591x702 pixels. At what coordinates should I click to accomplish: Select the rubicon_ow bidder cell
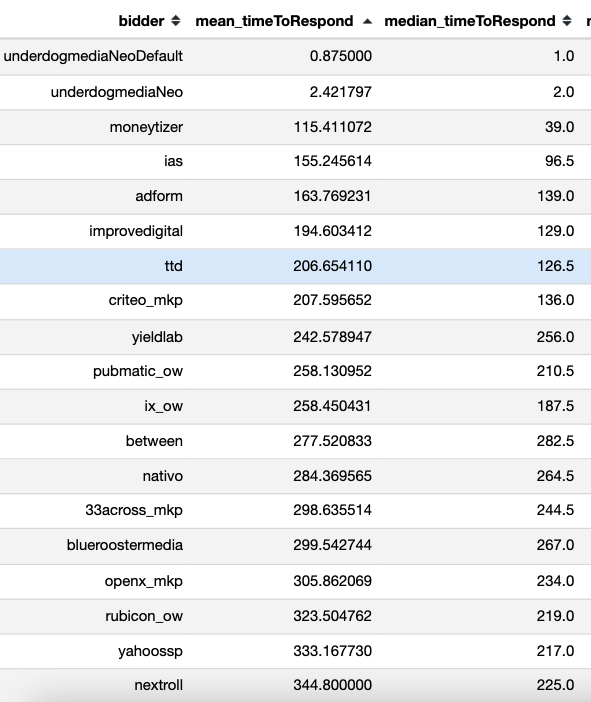(x=144, y=616)
